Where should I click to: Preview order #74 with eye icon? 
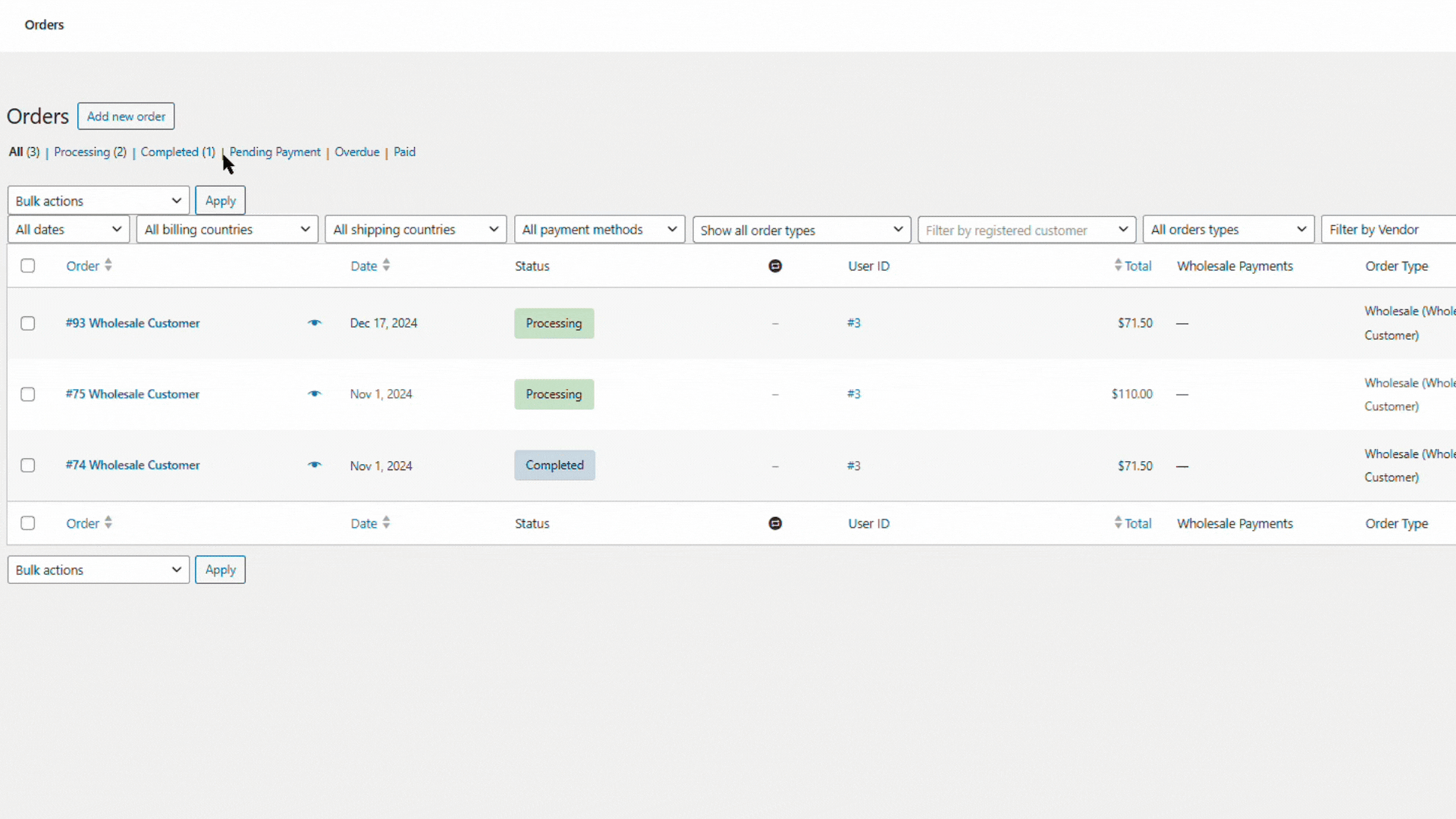click(x=314, y=465)
